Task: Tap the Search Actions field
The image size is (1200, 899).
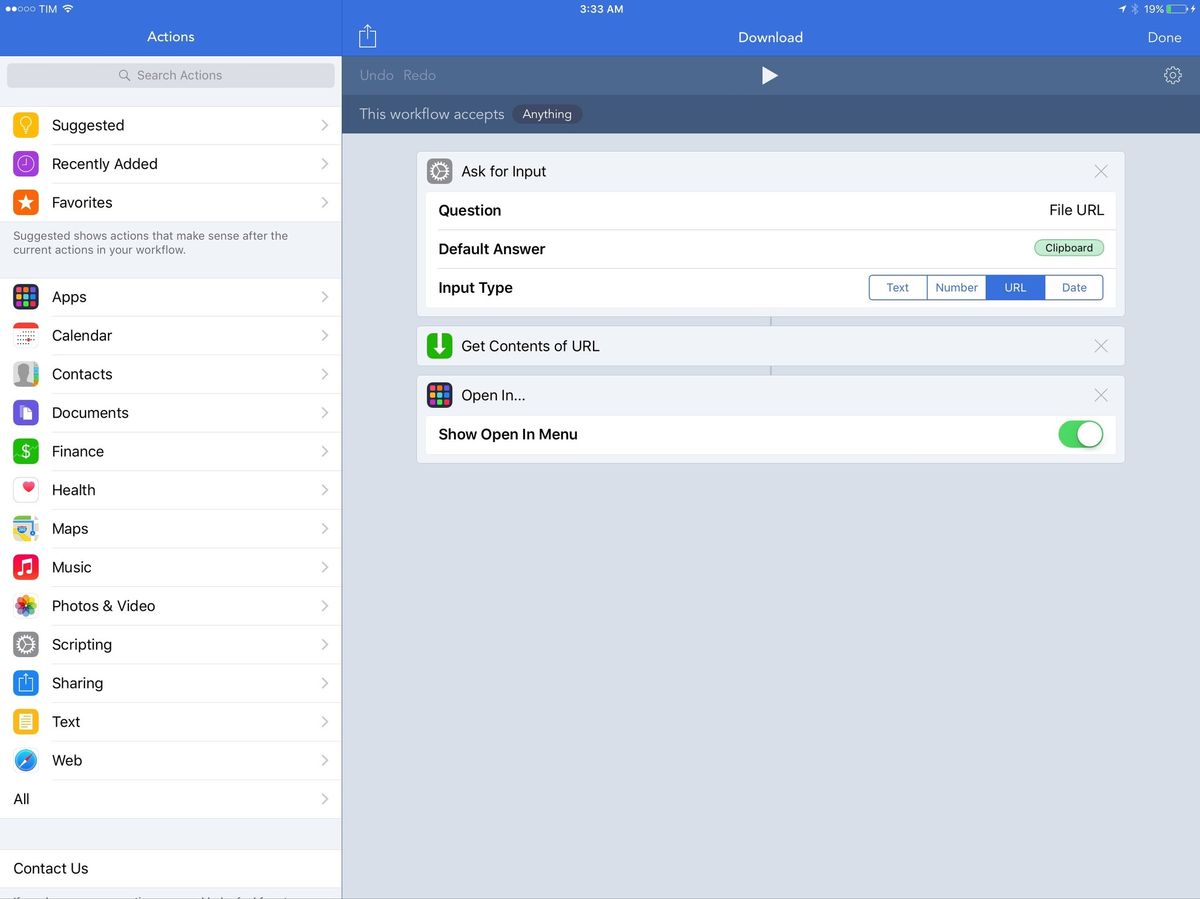Action: (170, 75)
